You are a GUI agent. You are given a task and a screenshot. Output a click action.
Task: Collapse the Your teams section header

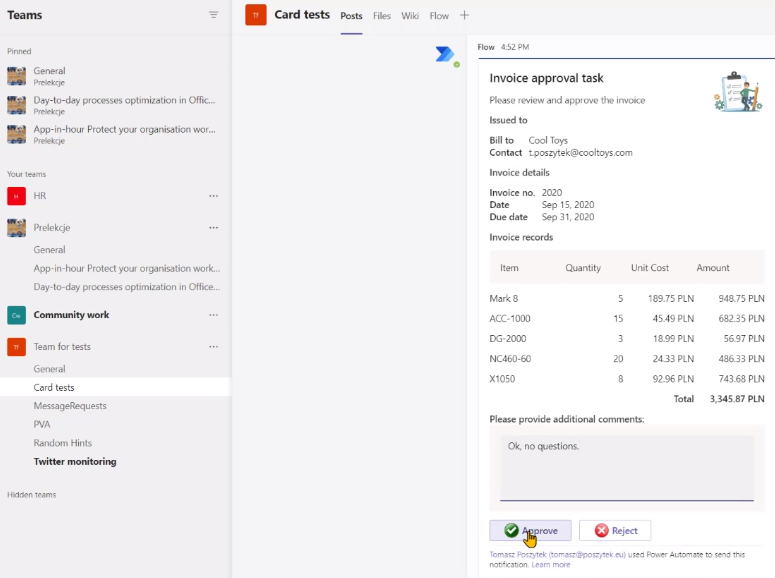tap(27, 174)
